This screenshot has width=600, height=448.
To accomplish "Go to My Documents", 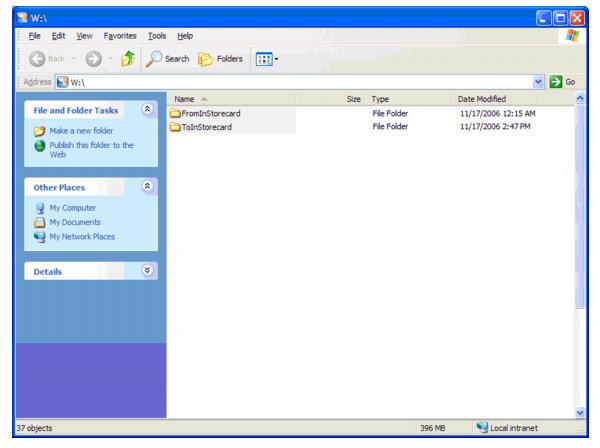I will pos(75,222).
